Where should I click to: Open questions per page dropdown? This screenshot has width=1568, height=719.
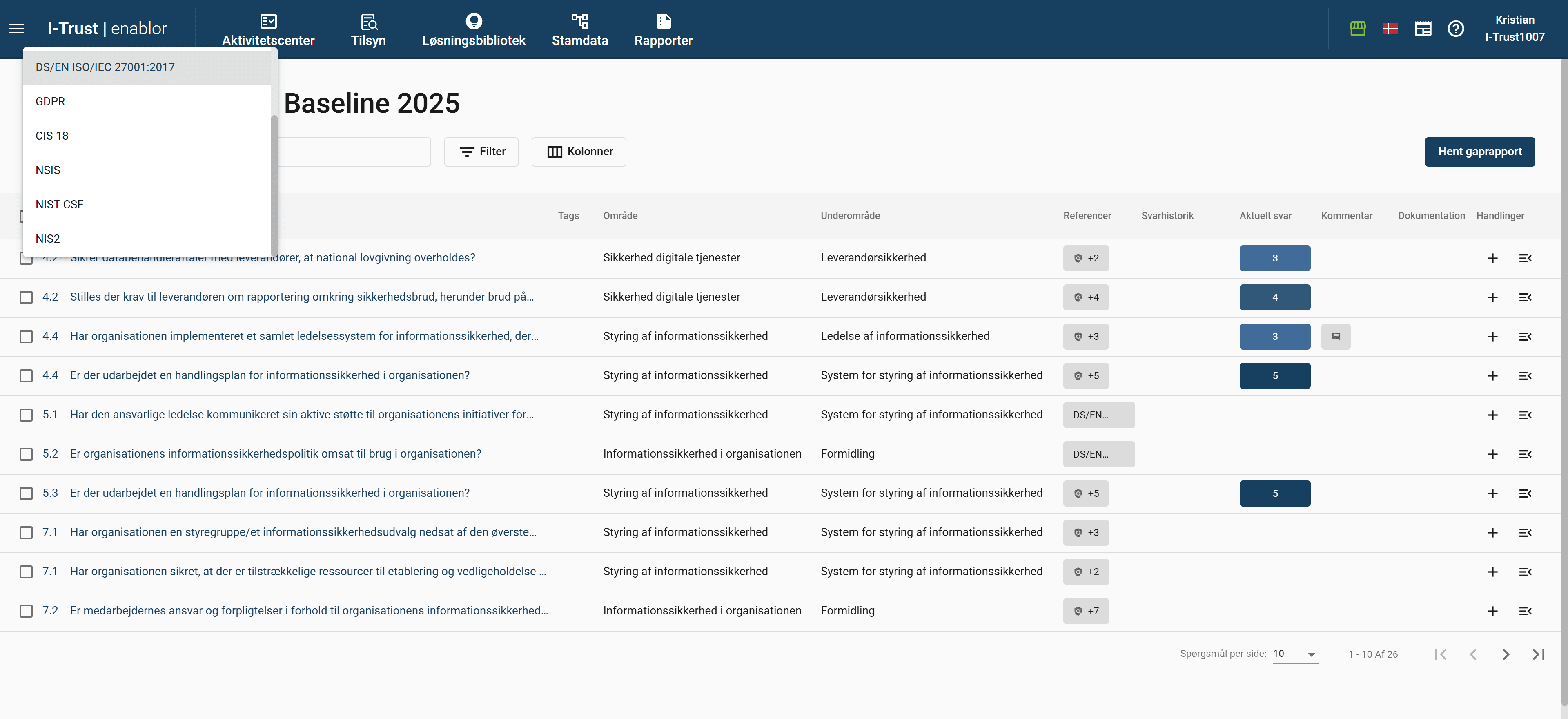click(1295, 654)
